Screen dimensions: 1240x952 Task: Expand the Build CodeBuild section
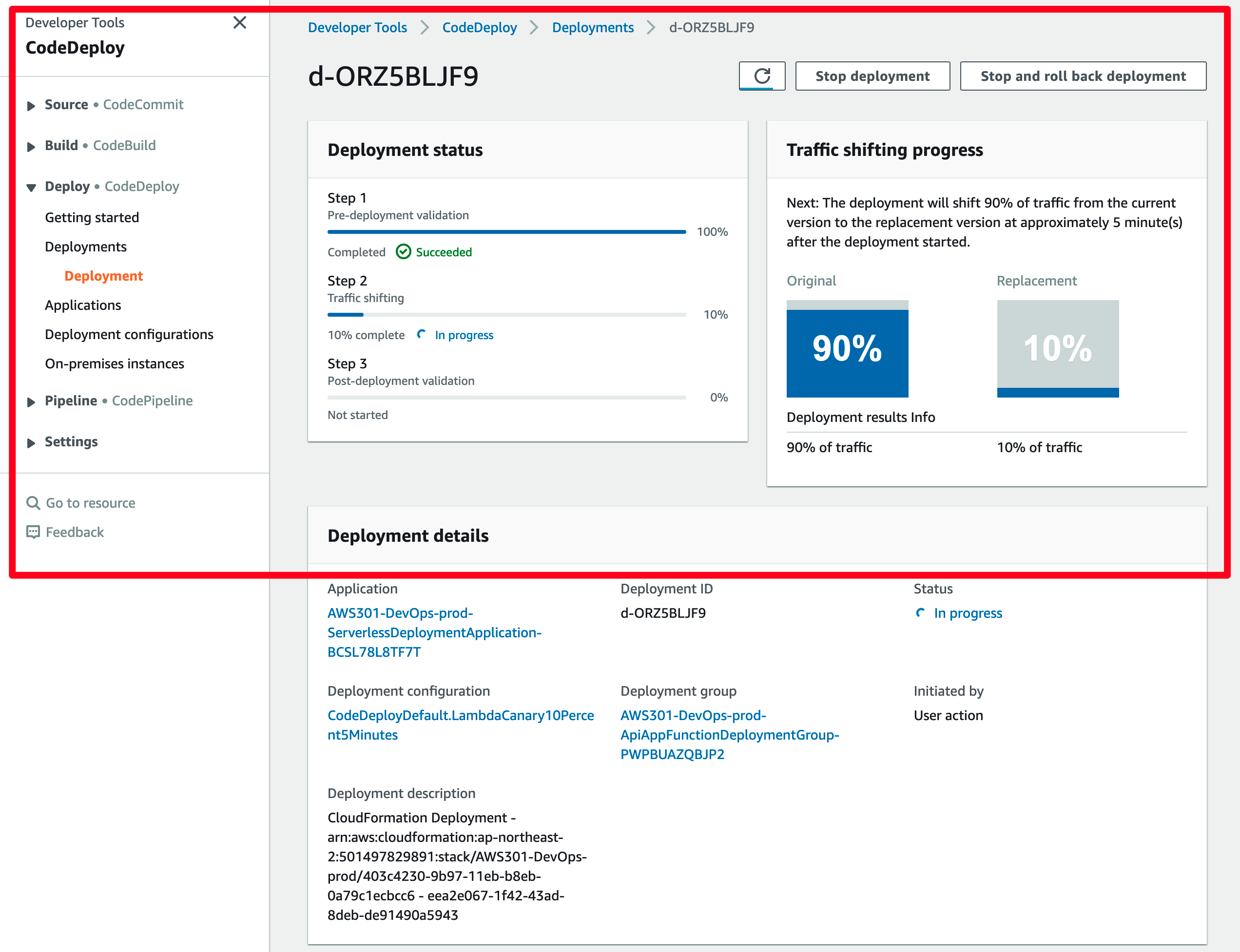click(31, 146)
